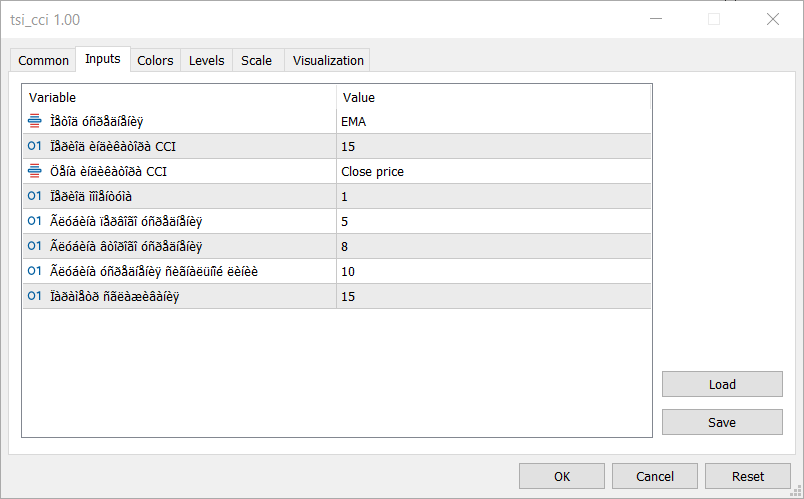Click the integer icon in the value 5 row
804x499 pixels.
pos(35,222)
